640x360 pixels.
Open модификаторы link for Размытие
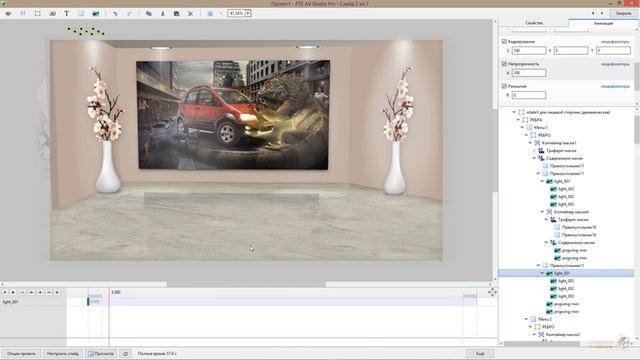pyautogui.click(x=615, y=87)
